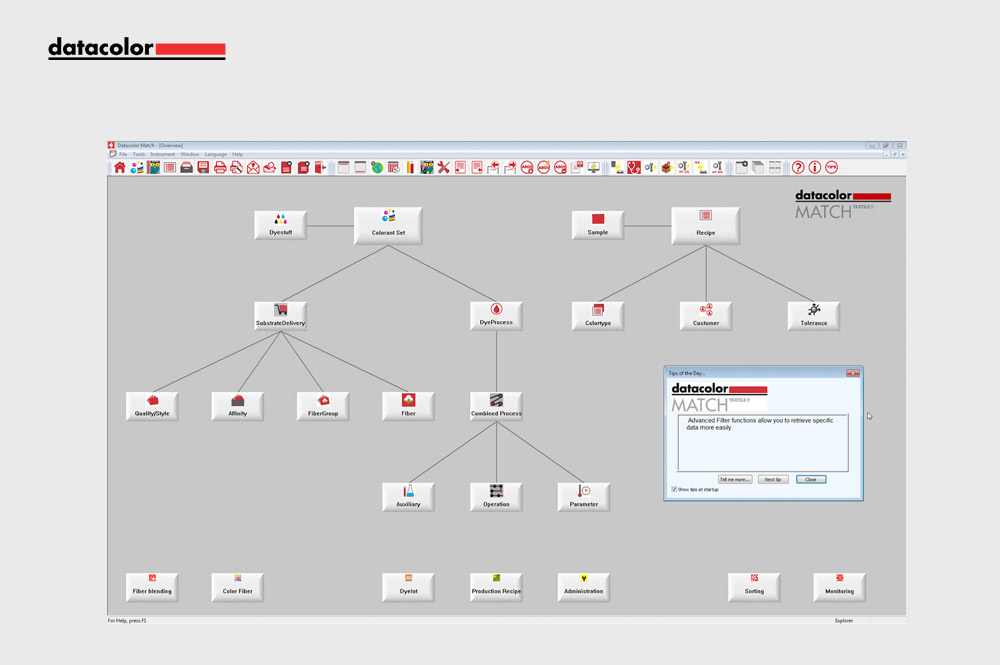The height and width of the screenshot is (665, 1000).
Task: Click the Next tip button
Action: (x=773, y=479)
